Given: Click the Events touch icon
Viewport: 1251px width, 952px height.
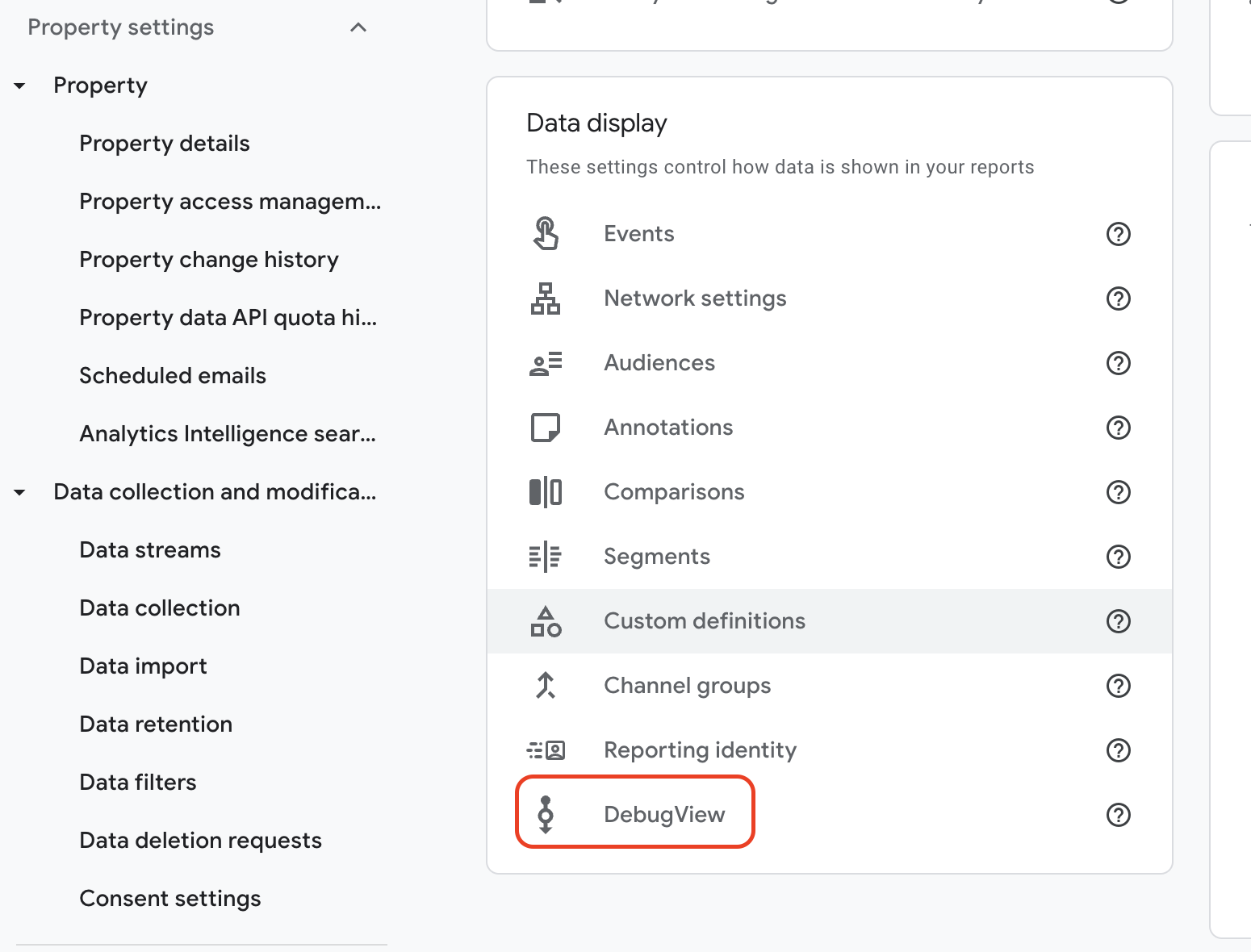Looking at the screenshot, I should [x=546, y=234].
